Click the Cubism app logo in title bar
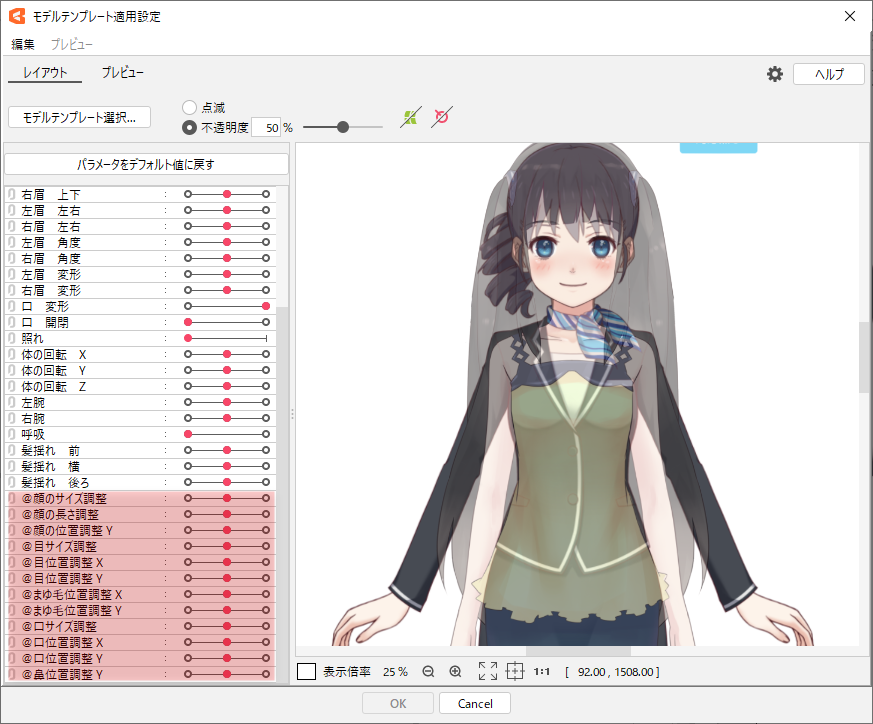Viewport: 873px width, 724px height. click(x=17, y=16)
